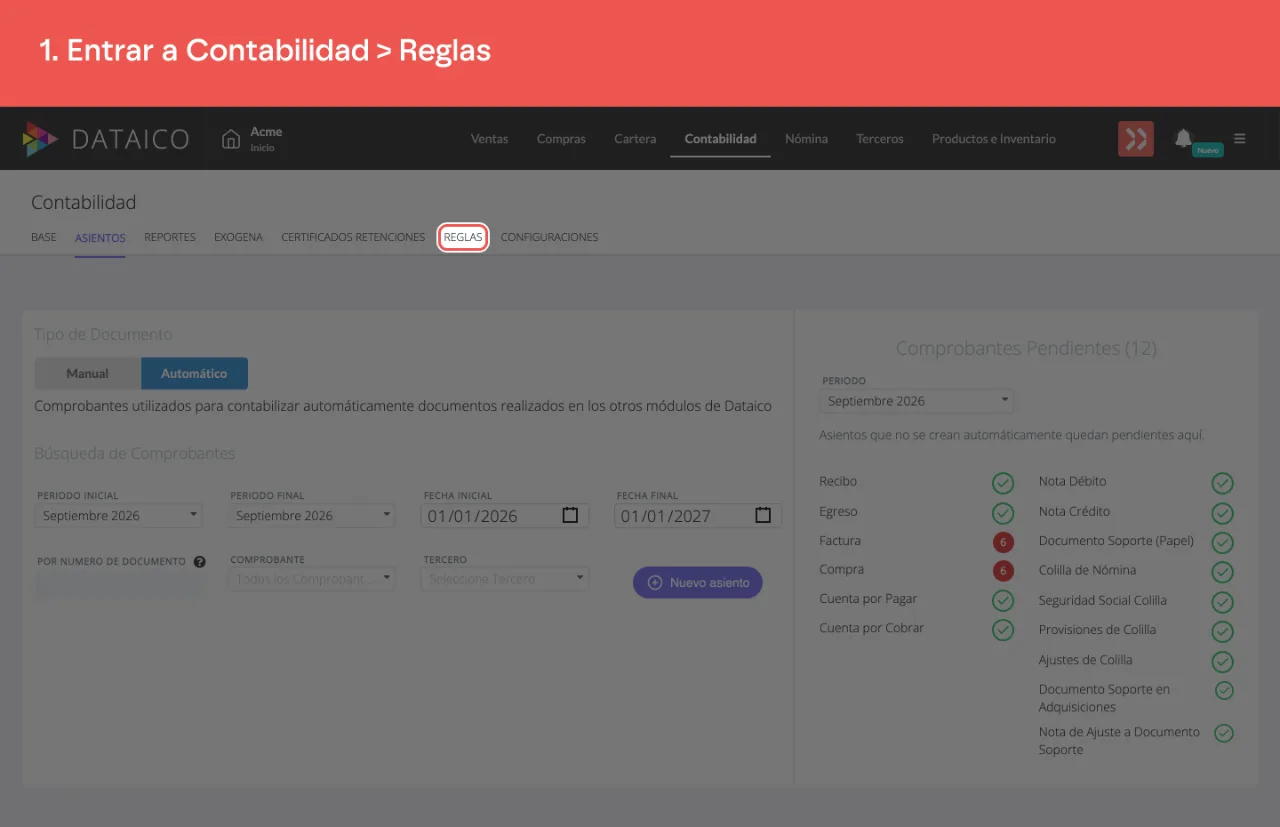Click the green check next to Egreso

(1003, 513)
